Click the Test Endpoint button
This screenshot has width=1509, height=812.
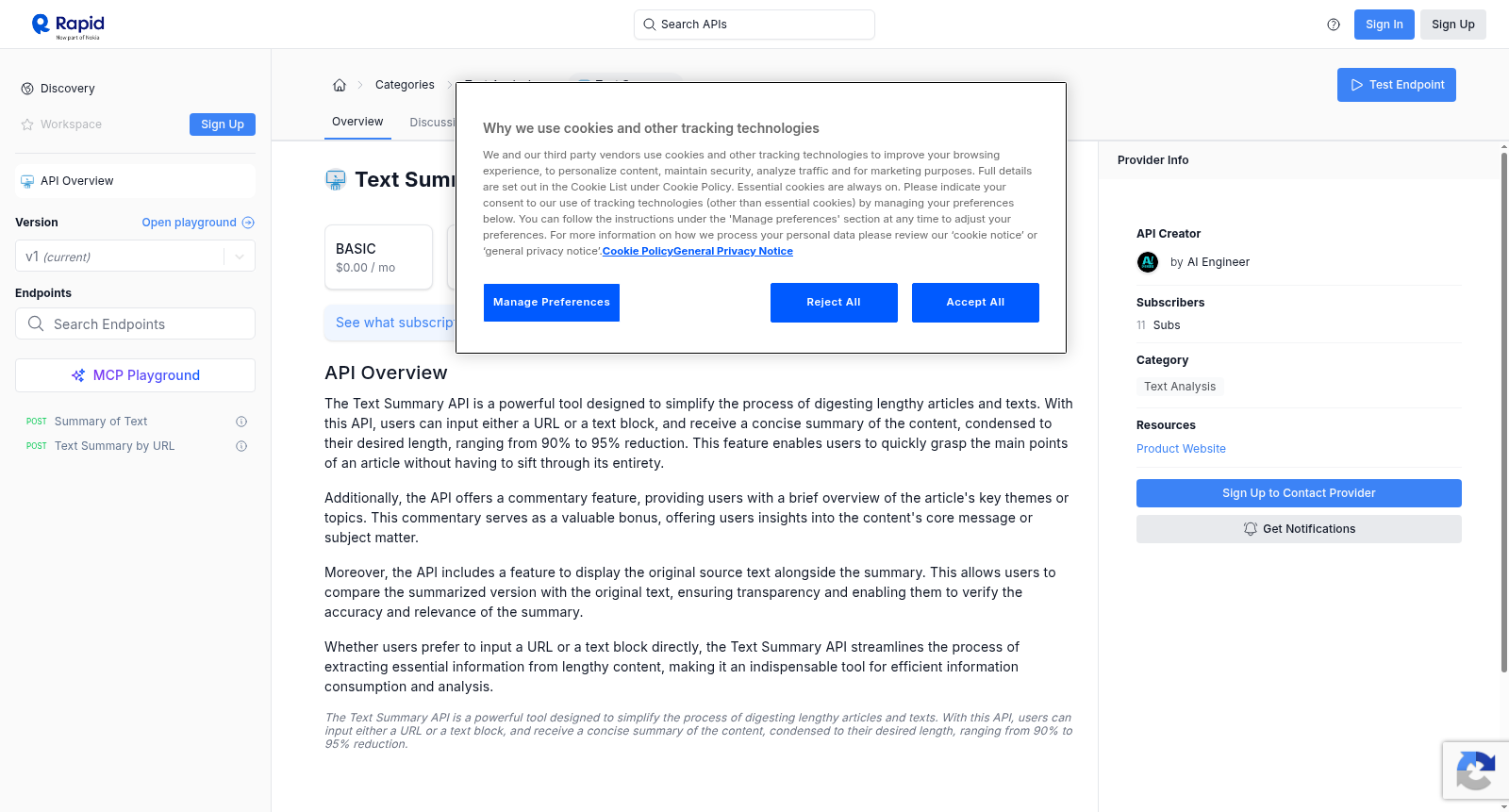coord(1396,85)
